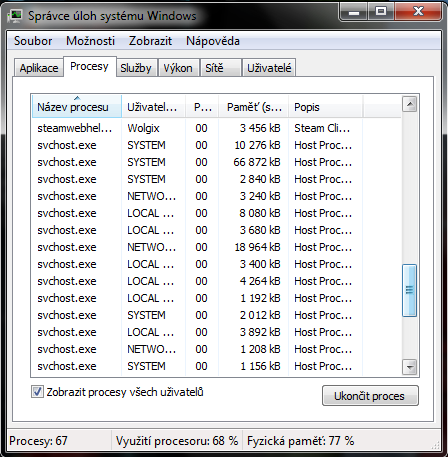Sort by the Popis column header
Viewport: 448px width, 457px height.
(326, 107)
